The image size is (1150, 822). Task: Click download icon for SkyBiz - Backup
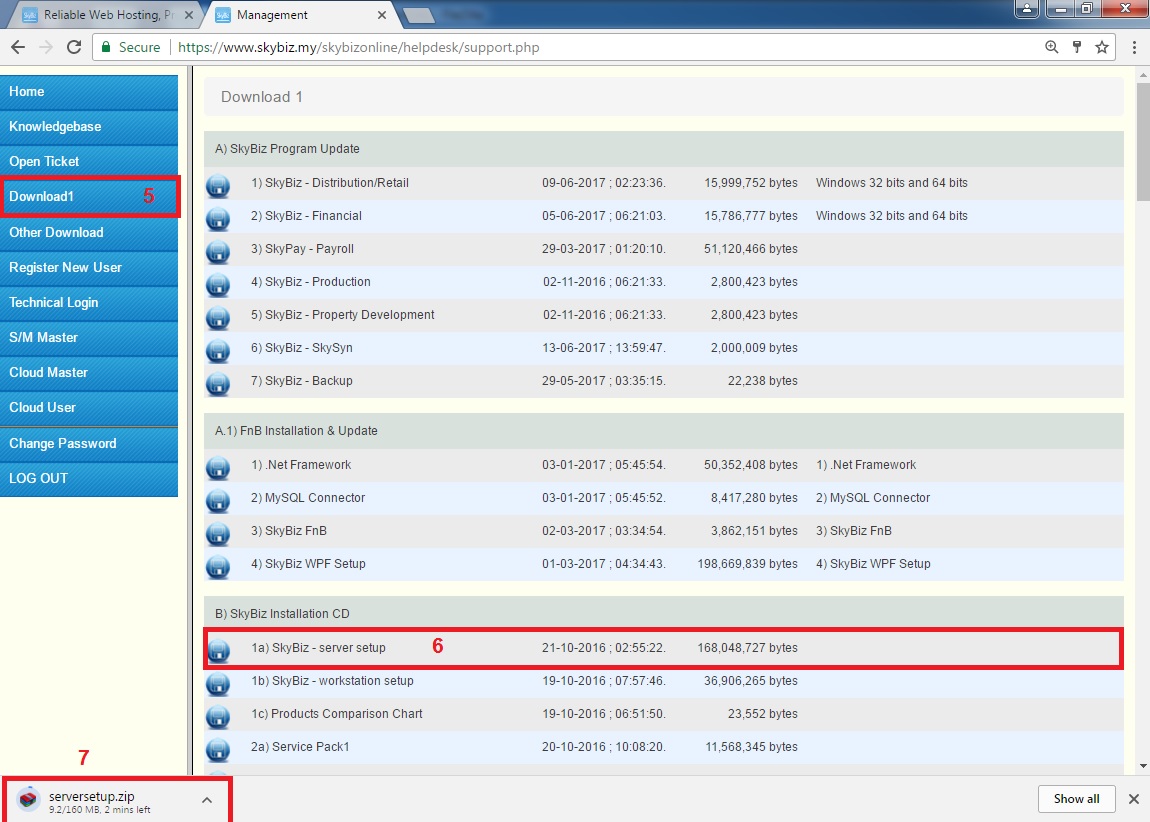[x=218, y=383]
